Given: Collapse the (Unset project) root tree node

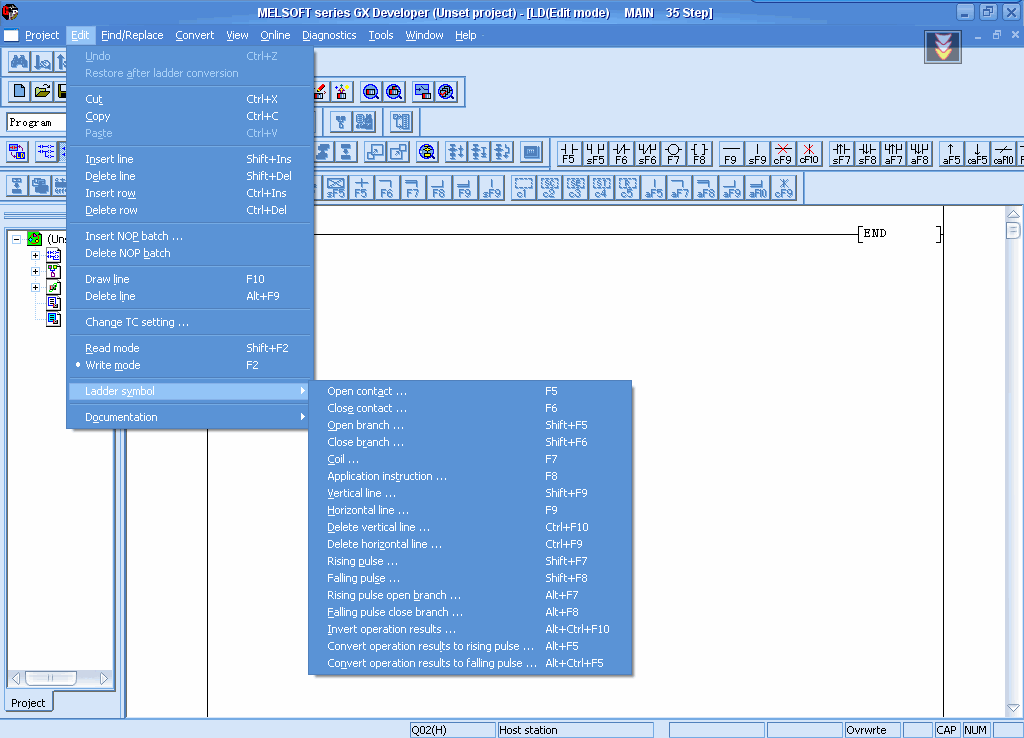Looking at the screenshot, I should coord(16,239).
